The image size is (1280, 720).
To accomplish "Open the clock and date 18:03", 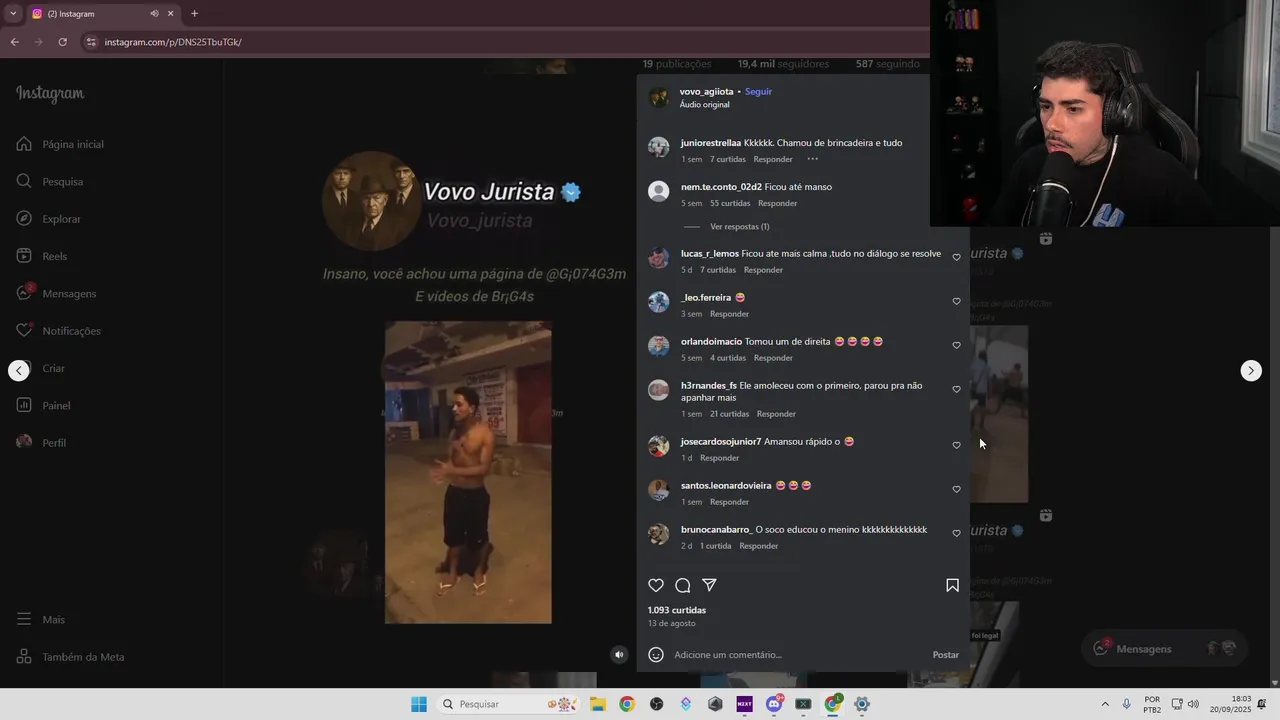I will (1229, 704).
